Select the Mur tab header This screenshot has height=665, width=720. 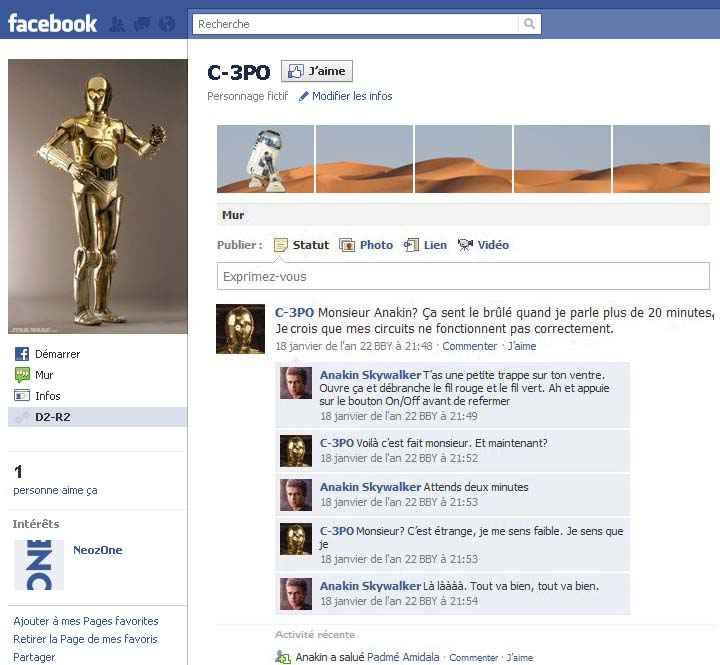pos(233,215)
